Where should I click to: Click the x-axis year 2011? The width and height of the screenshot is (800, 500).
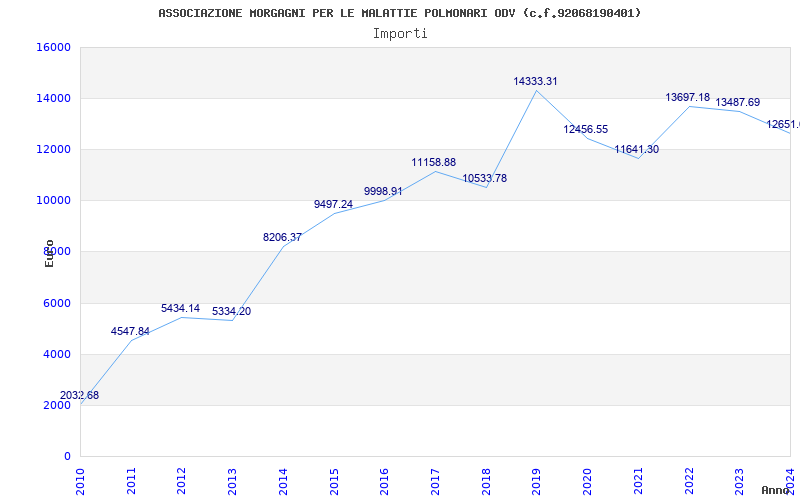[131, 481]
